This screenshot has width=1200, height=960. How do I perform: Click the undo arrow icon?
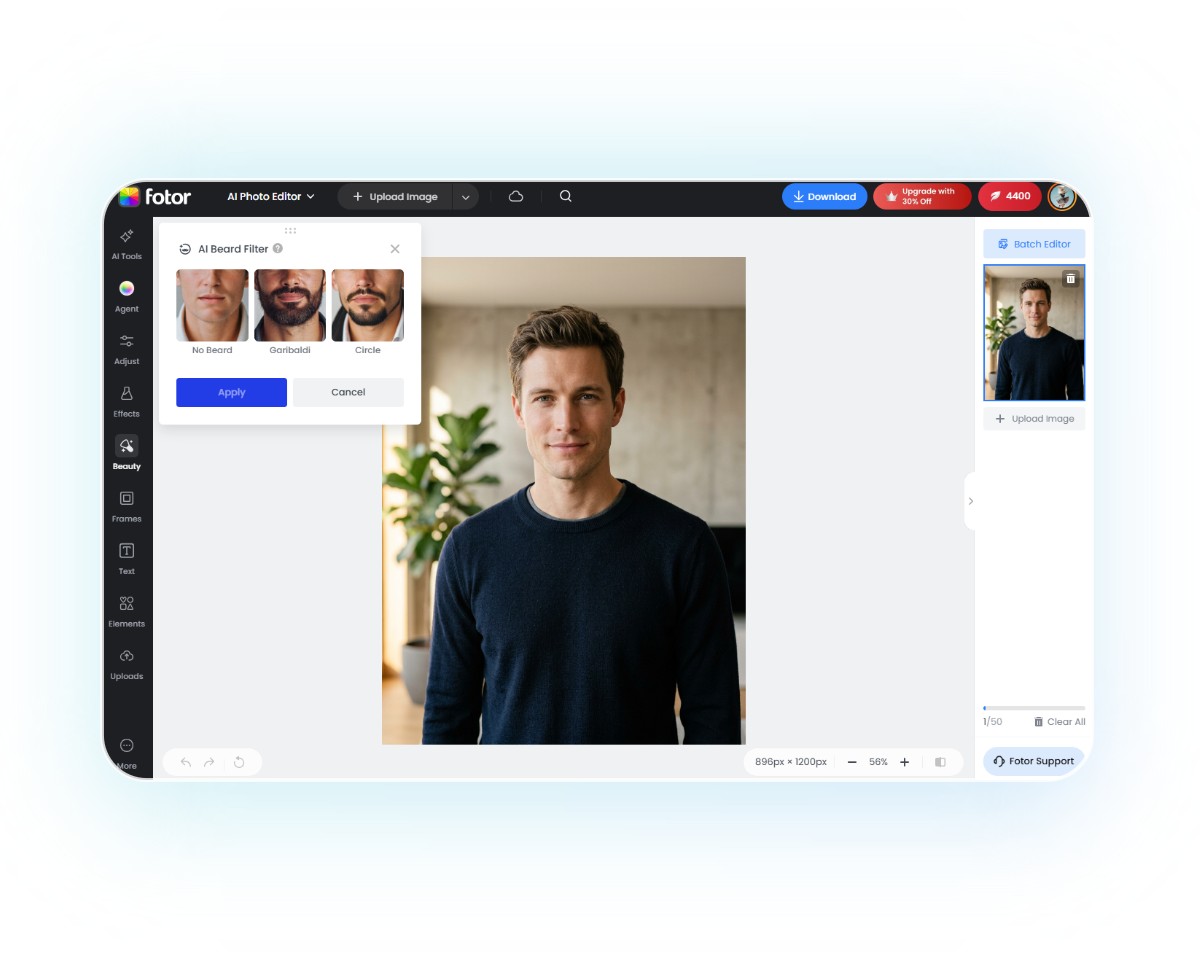186,761
